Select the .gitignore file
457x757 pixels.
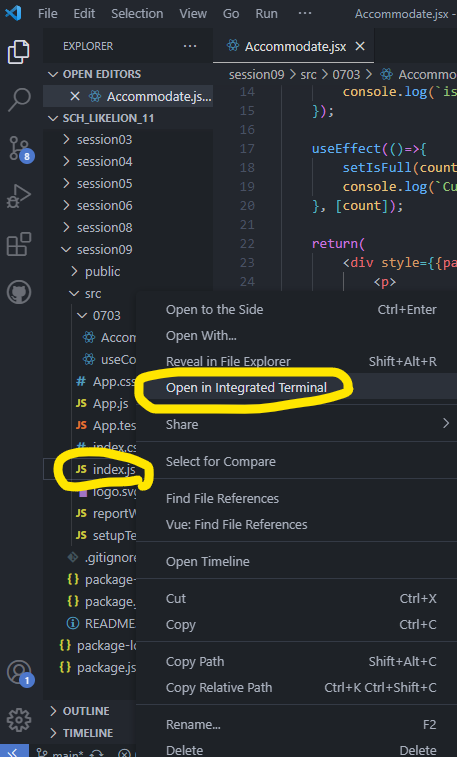(x=90, y=558)
